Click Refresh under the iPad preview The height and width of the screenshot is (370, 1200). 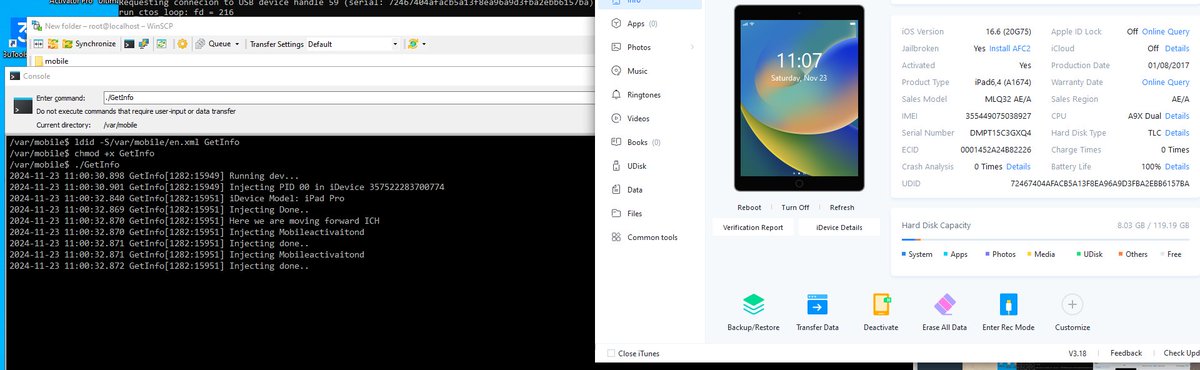(842, 207)
